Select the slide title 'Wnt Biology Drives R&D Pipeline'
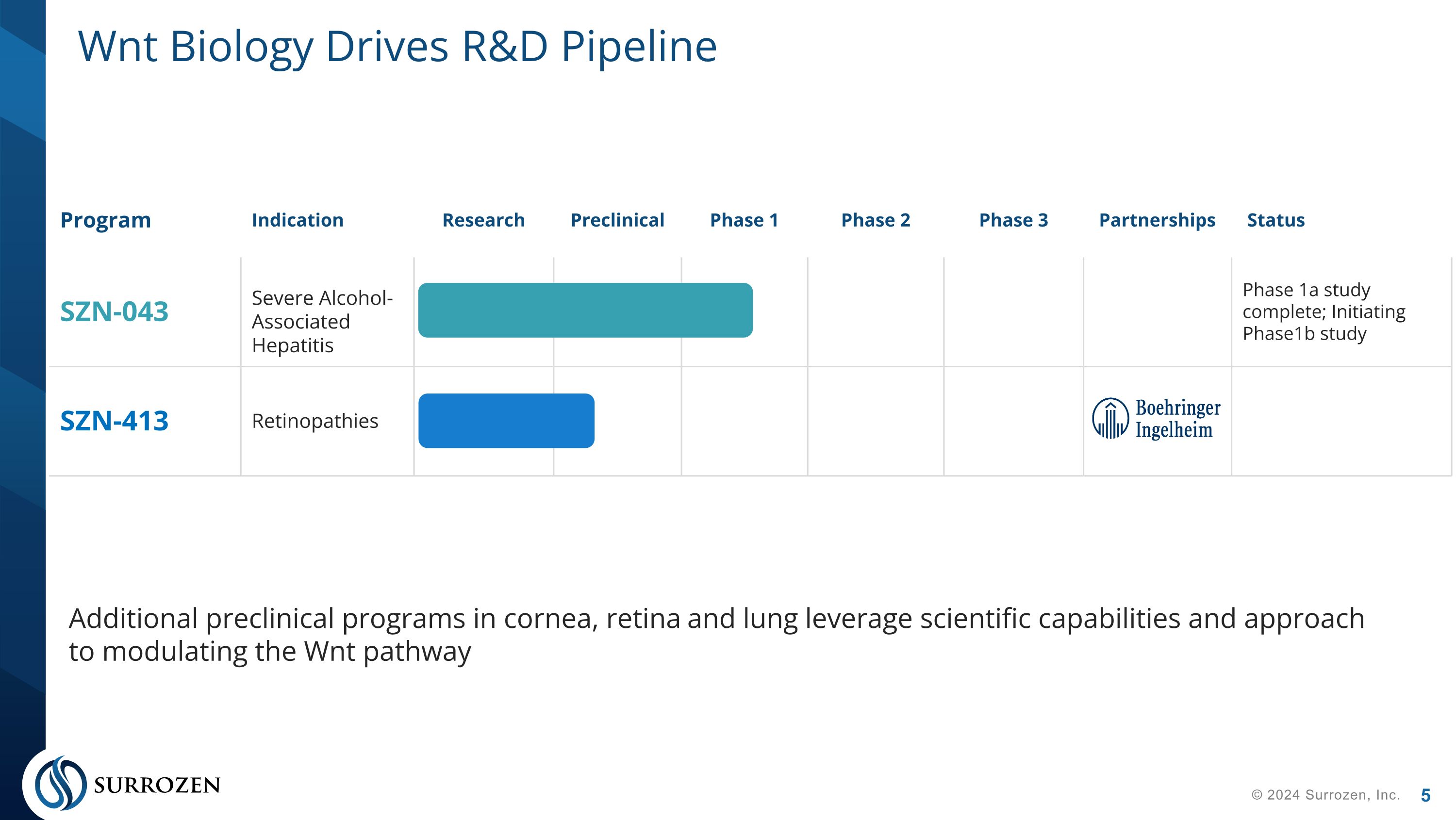The height and width of the screenshot is (820, 1456). tap(397, 47)
